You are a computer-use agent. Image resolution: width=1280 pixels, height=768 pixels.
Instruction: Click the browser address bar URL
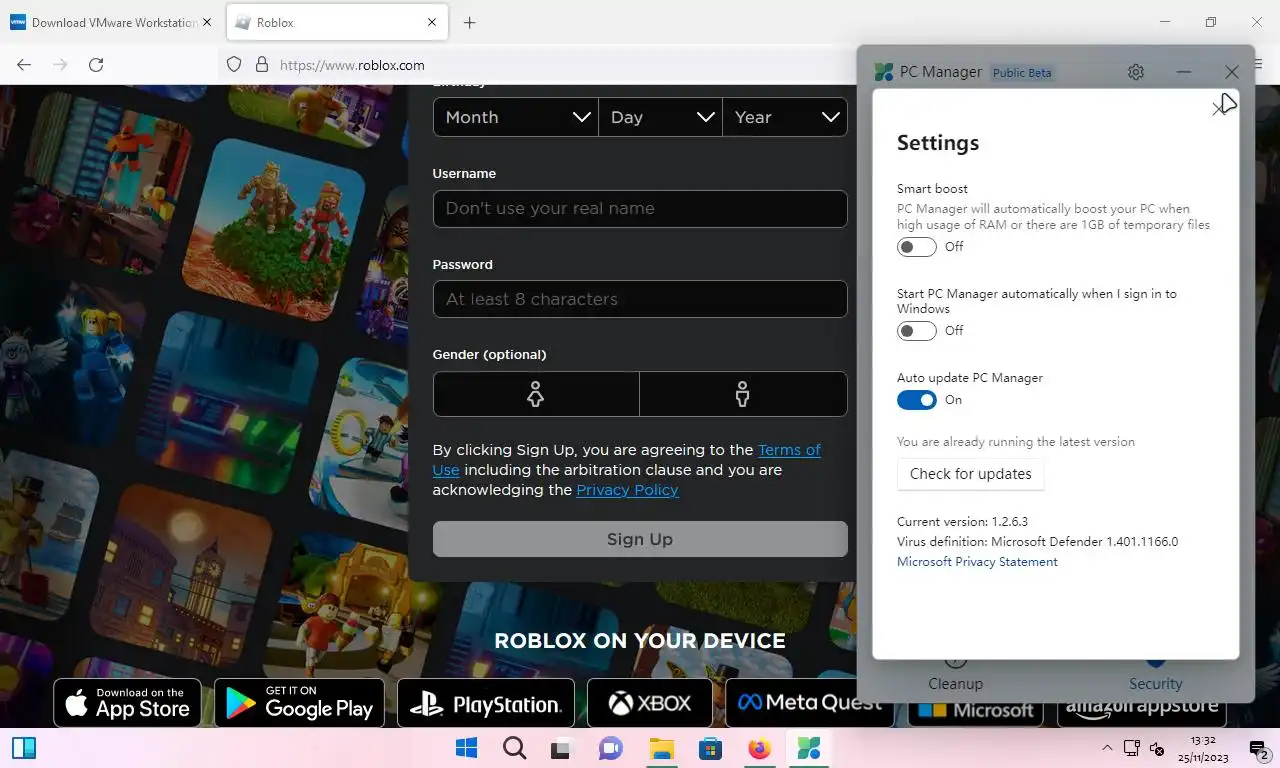(352, 65)
